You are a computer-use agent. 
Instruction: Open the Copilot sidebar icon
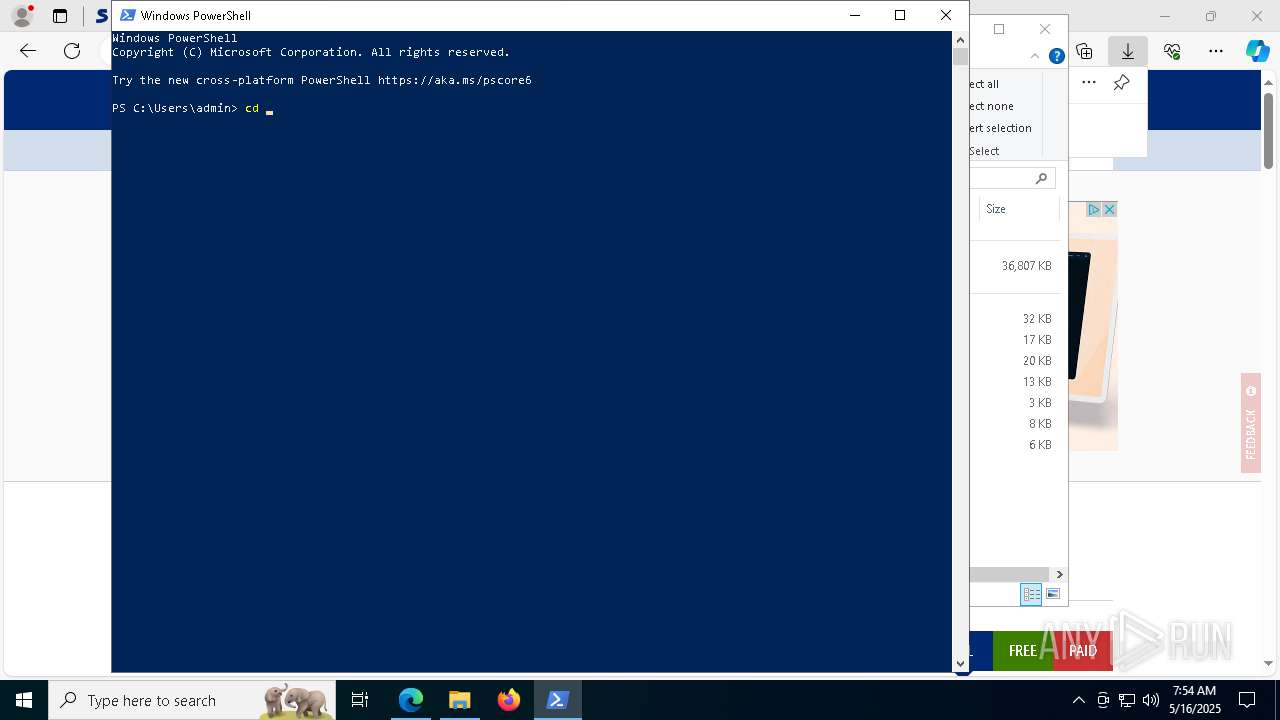[x=1257, y=51]
